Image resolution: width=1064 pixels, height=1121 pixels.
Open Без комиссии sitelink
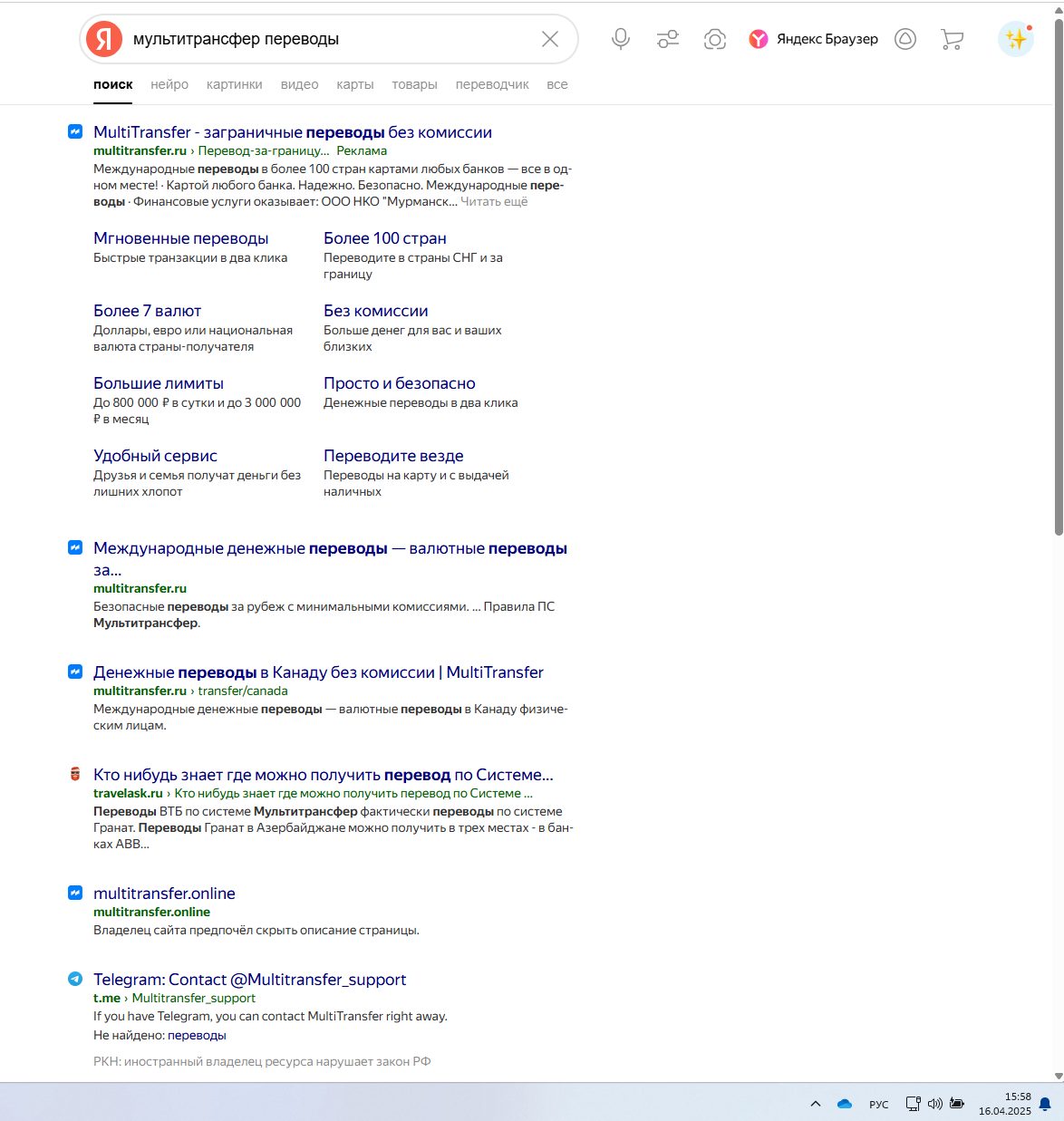click(x=376, y=311)
